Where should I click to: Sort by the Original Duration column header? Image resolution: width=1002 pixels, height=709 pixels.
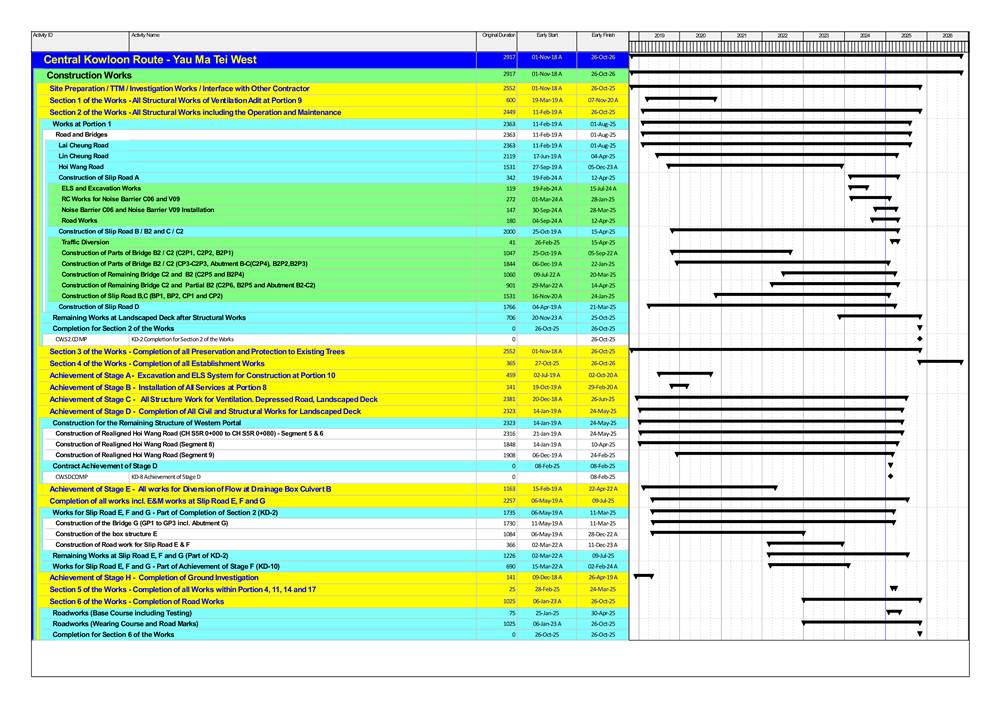(498, 35)
